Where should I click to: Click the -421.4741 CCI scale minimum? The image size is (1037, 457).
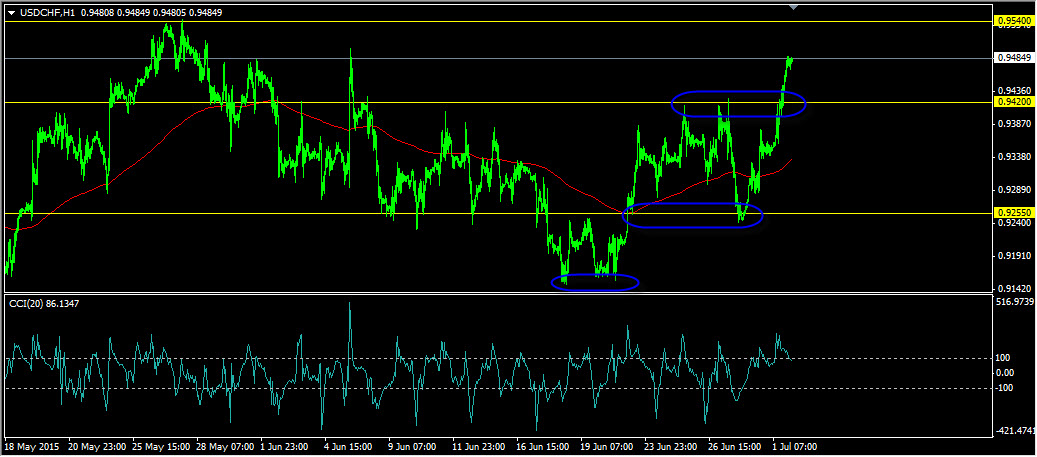1015,431
